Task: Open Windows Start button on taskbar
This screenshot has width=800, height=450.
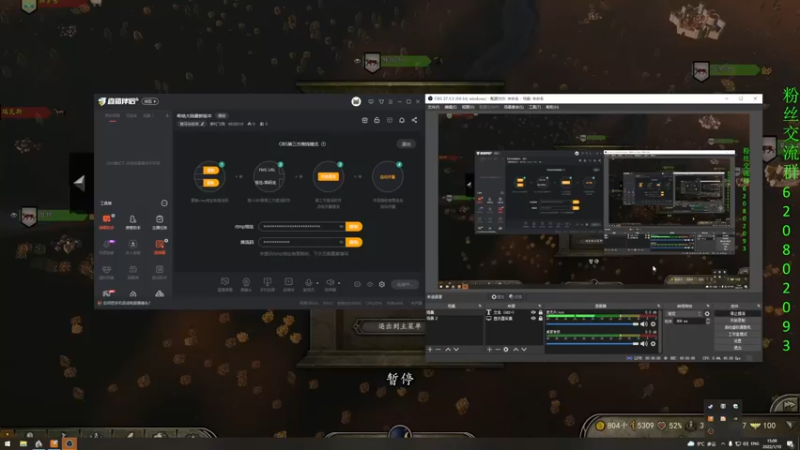Action: 7,444
